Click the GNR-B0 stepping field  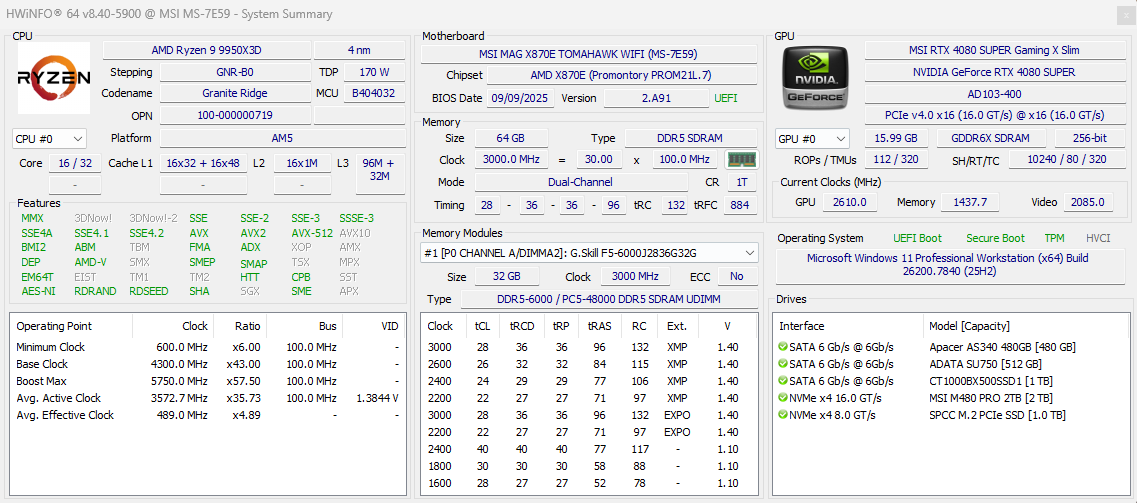pyautogui.click(x=235, y=72)
